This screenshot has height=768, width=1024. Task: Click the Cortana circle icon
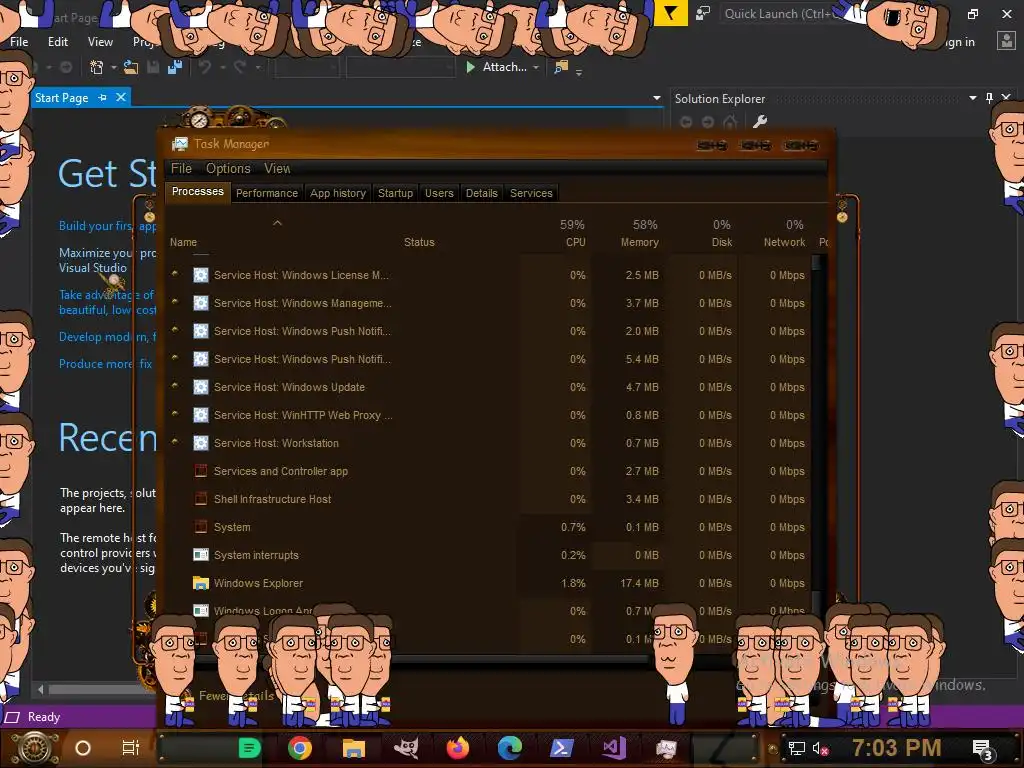pyautogui.click(x=83, y=748)
